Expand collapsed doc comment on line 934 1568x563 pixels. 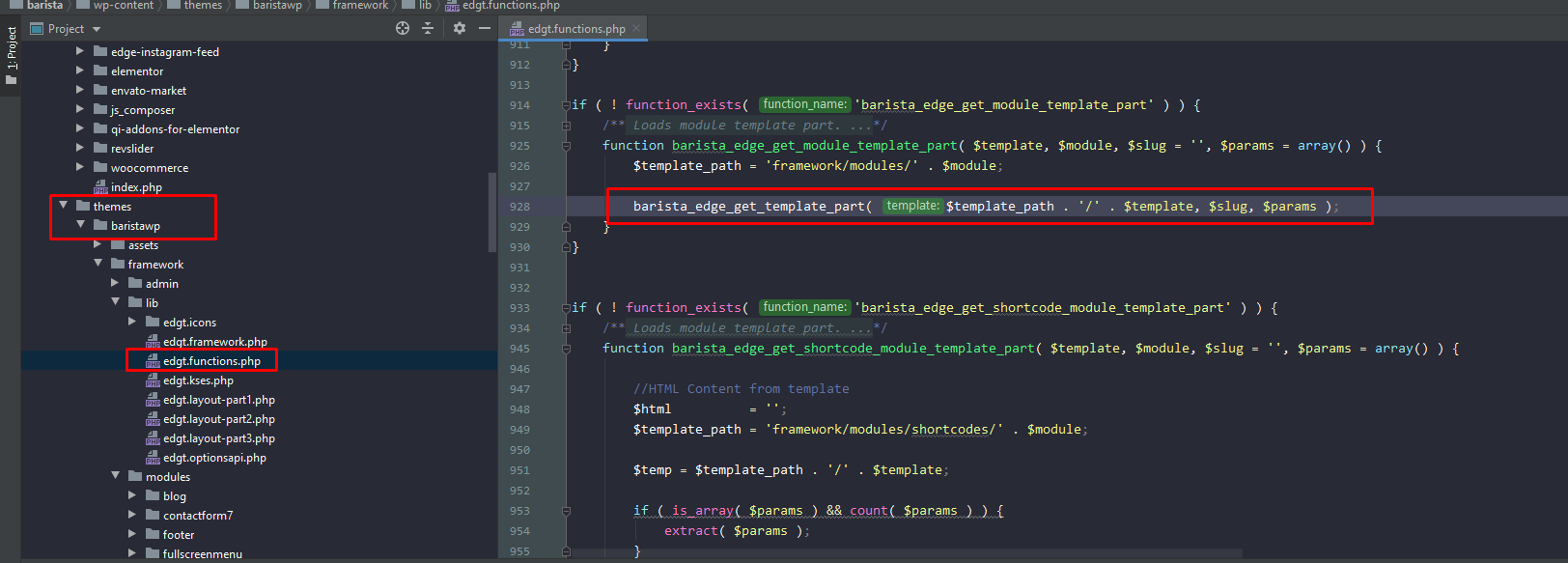click(x=567, y=328)
